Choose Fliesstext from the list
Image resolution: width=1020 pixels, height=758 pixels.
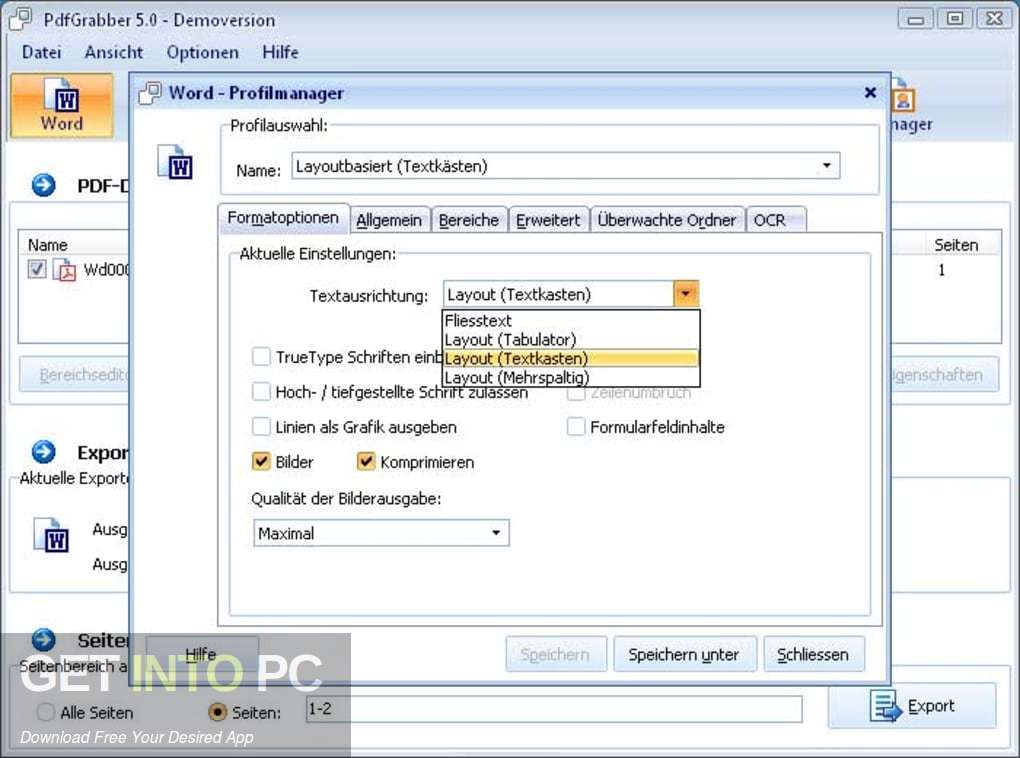(x=570, y=321)
